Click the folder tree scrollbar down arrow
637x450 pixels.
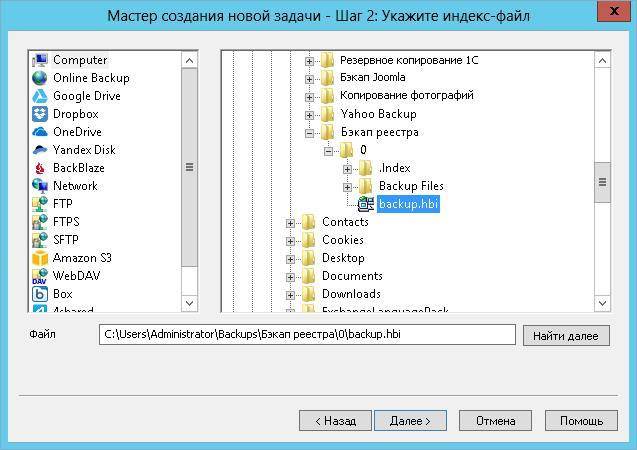click(602, 303)
